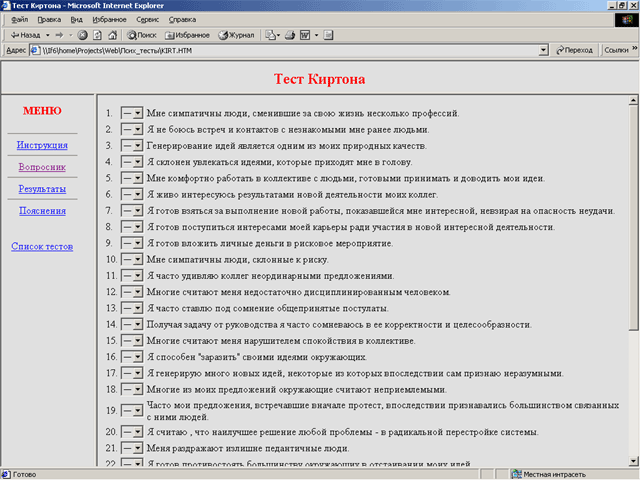The width and height of the screenshot is (640, 480).
Task: Open the Правка menu
Action: click(49, 20)
